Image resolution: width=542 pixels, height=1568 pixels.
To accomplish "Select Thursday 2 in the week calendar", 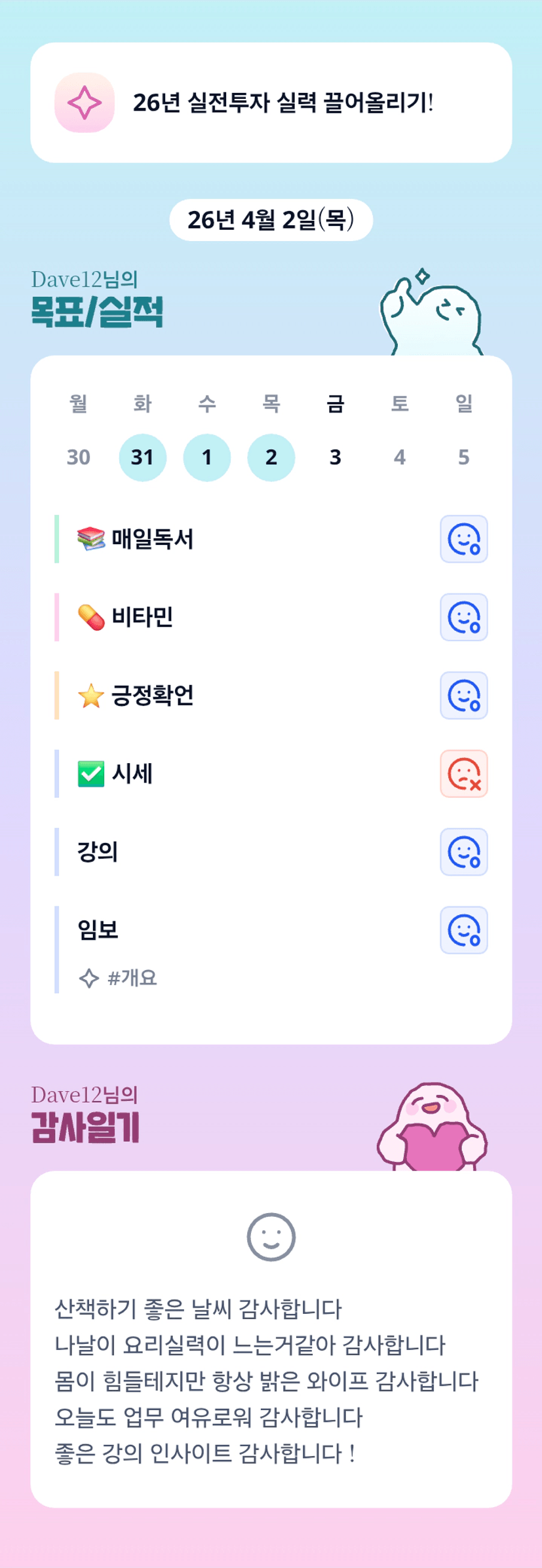I will [271, 457].
